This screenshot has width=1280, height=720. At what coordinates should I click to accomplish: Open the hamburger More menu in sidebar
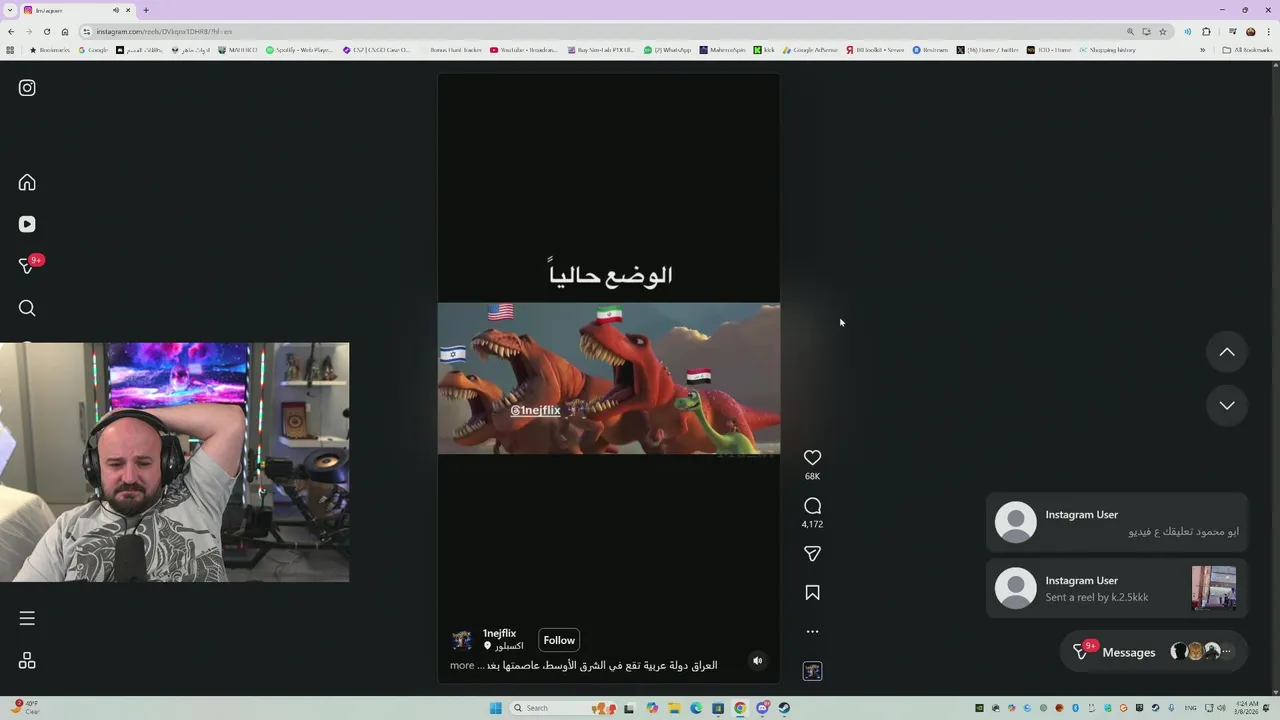tap(27, 618)
